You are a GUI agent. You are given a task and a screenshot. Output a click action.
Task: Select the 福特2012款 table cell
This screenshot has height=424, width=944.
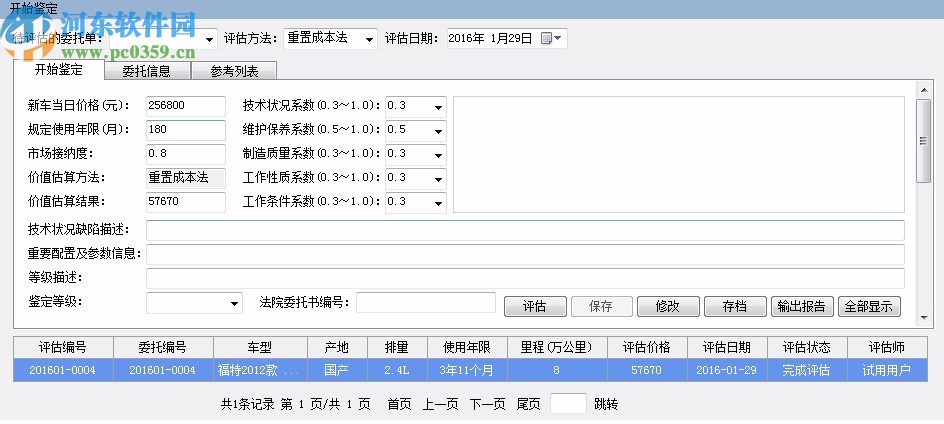coord(260,370)
